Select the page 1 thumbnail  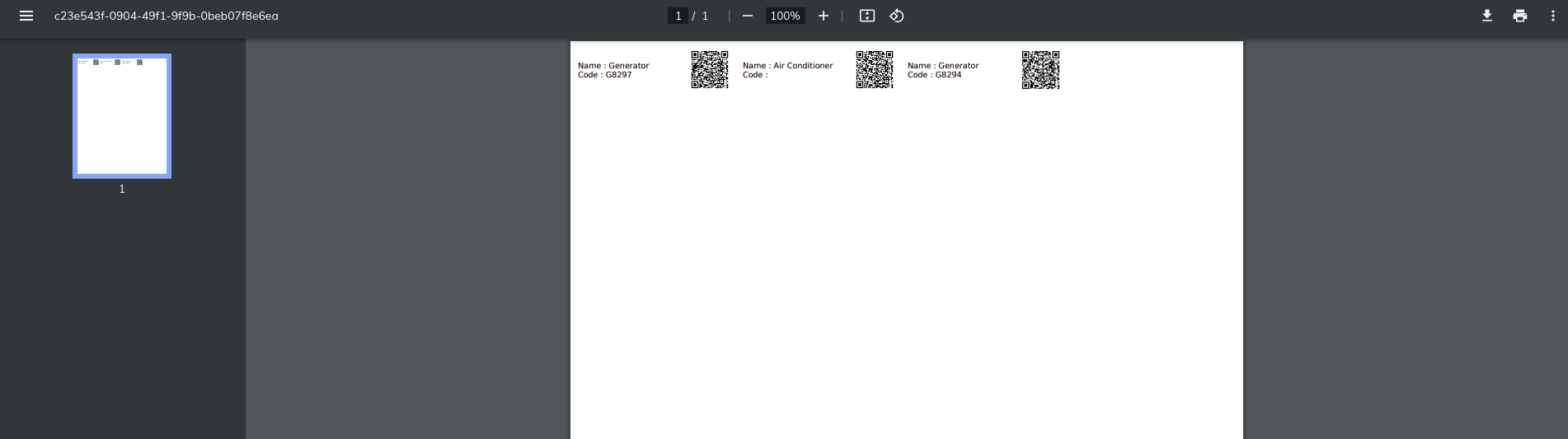122,116
